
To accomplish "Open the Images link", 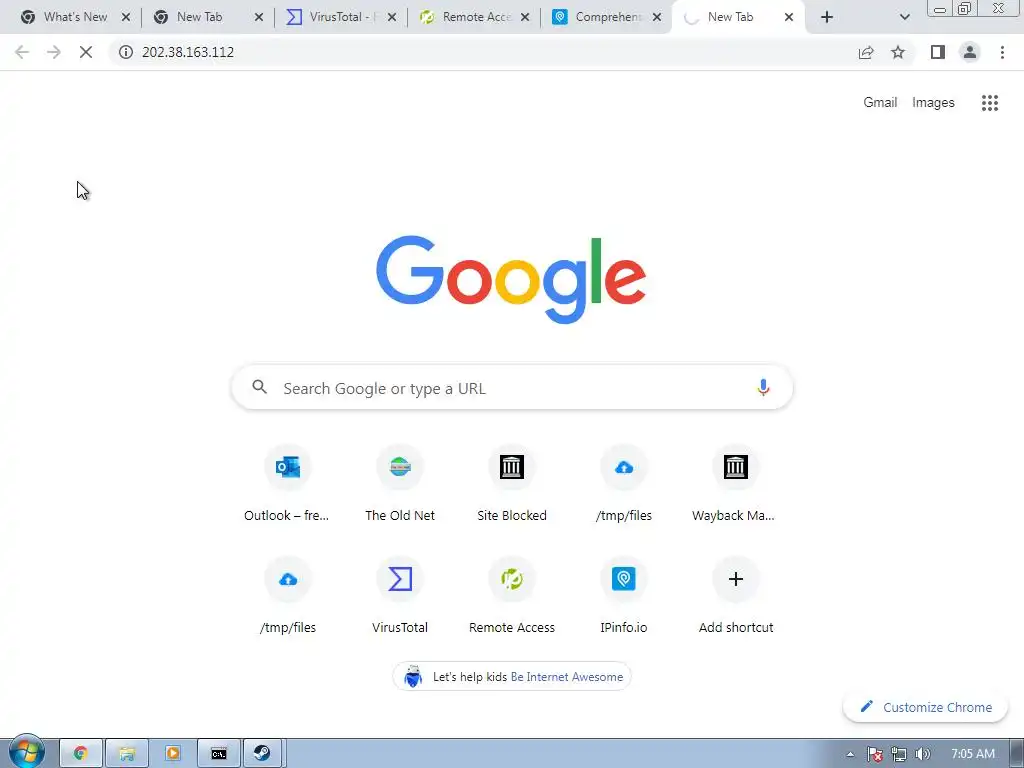I will pos(933,103).
